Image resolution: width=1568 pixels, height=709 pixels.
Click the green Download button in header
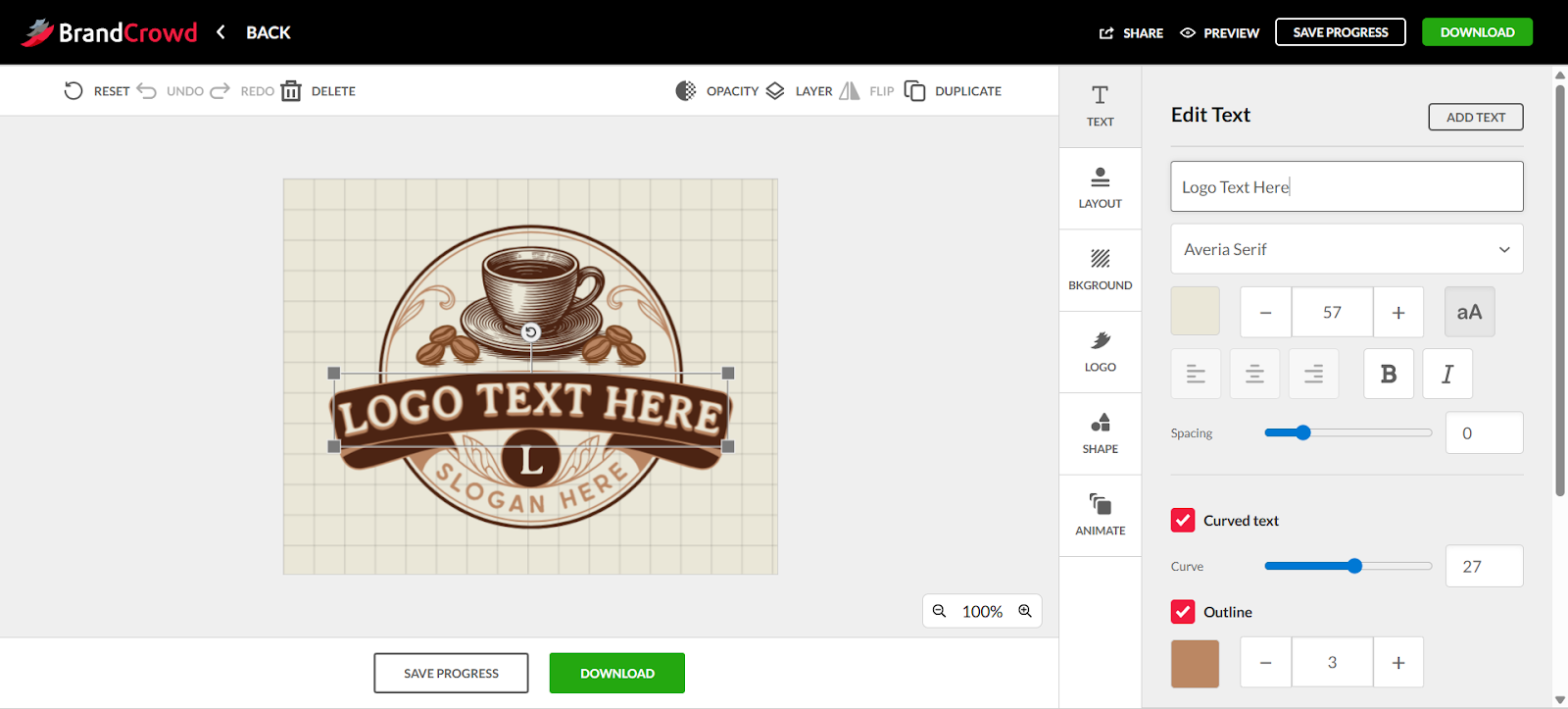tap(1477, 32)
